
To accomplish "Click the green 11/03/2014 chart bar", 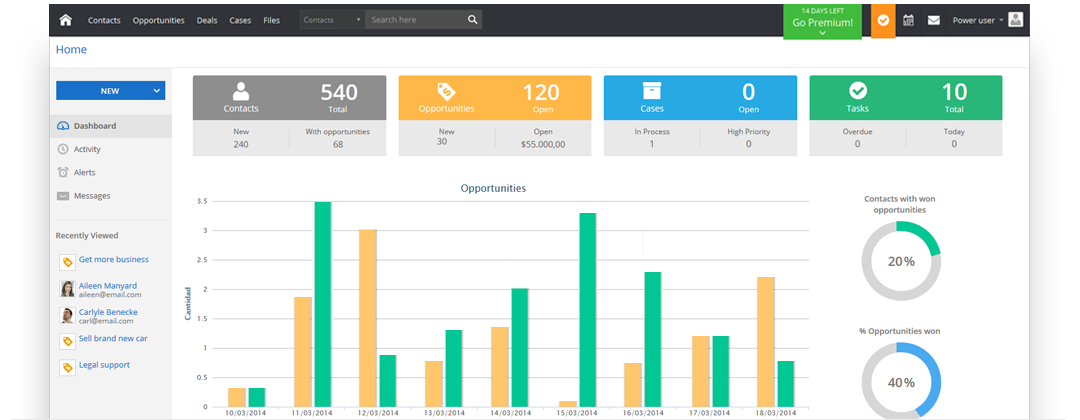I will click(x=322, y=304).
